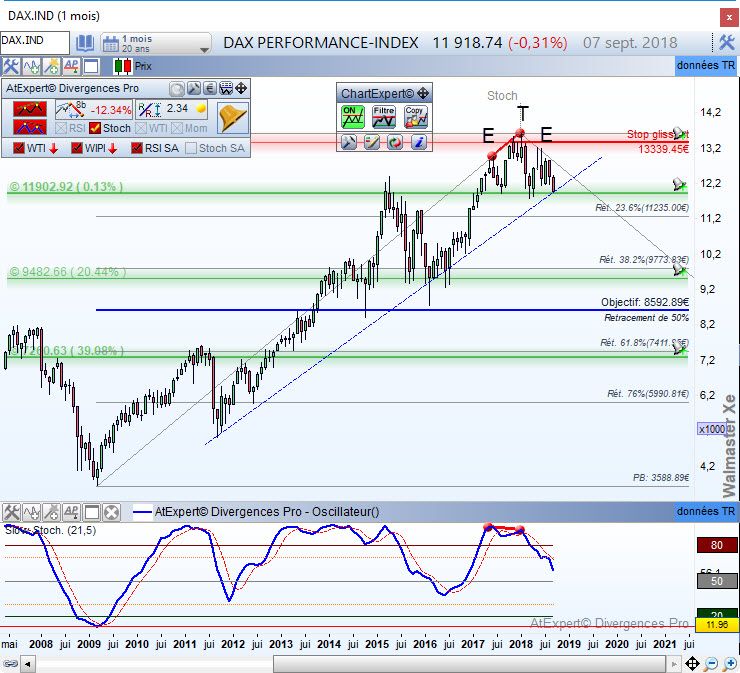Click the link chain icon at bottom left

coord(10,664)
